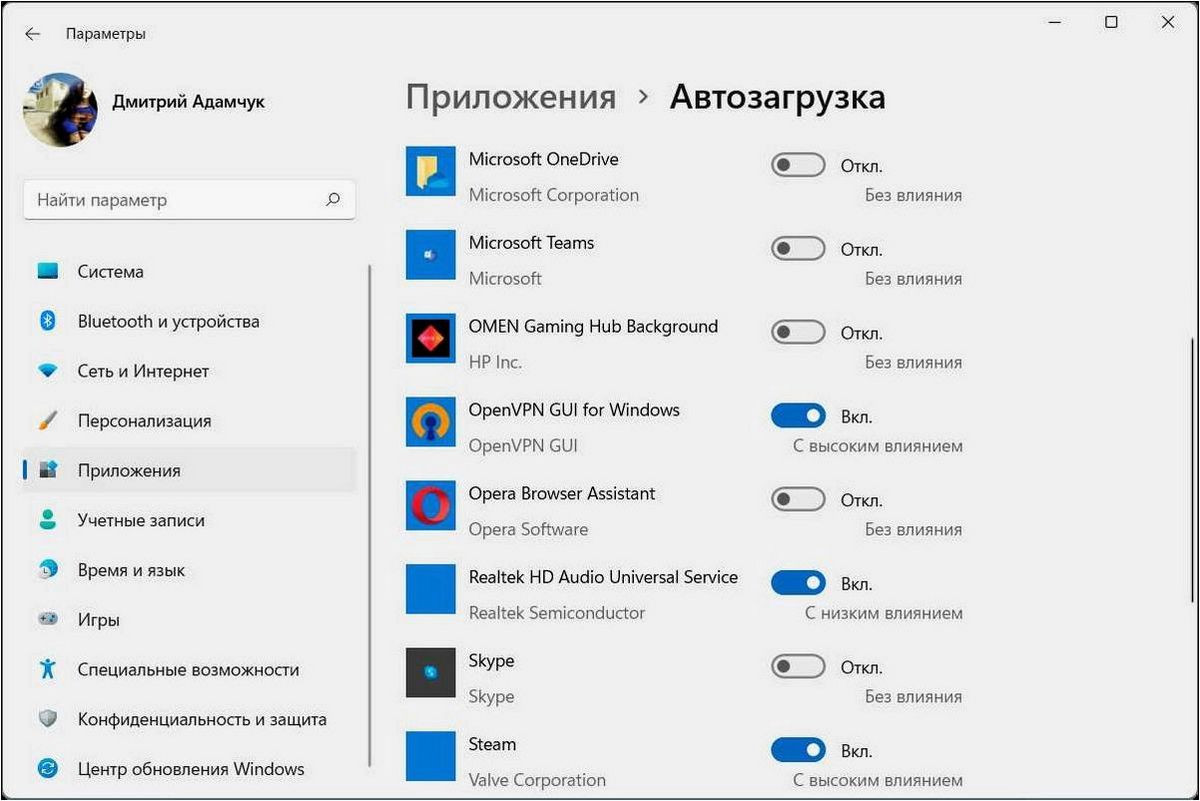Image resolution: width=1200 pixels, height=801 pixels.
Task: Click the Сеть и Интернет wifi icon
Action: point(47,371)
